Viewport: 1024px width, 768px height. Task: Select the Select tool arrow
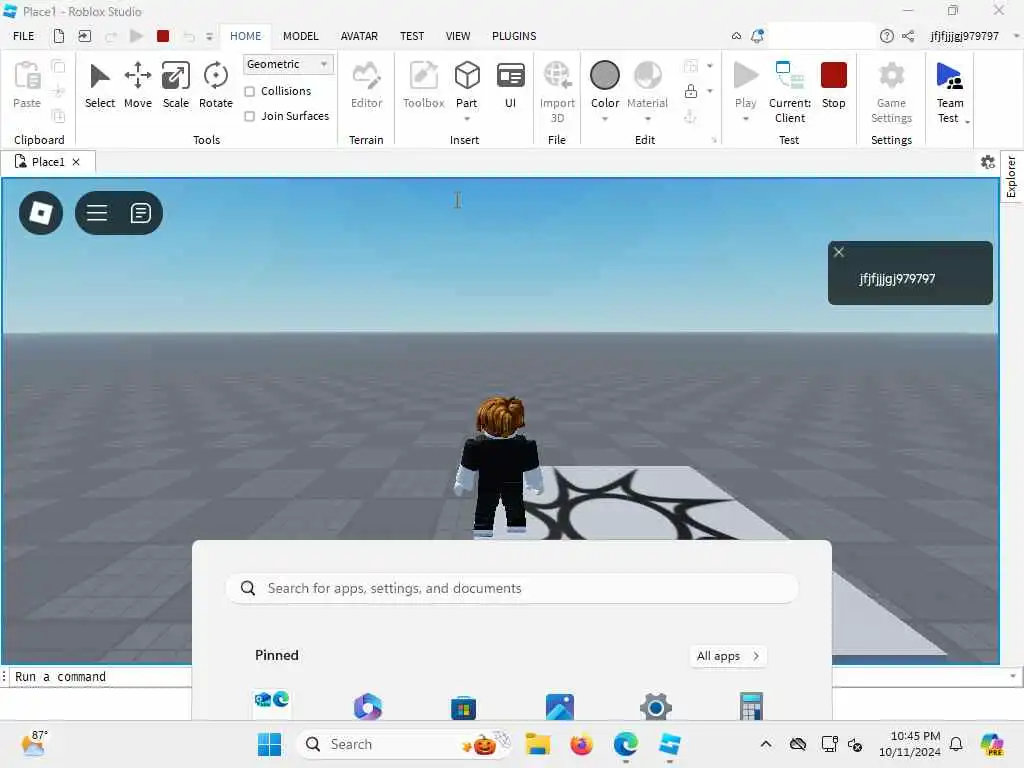pyautogui.click(x=99, y=85)
